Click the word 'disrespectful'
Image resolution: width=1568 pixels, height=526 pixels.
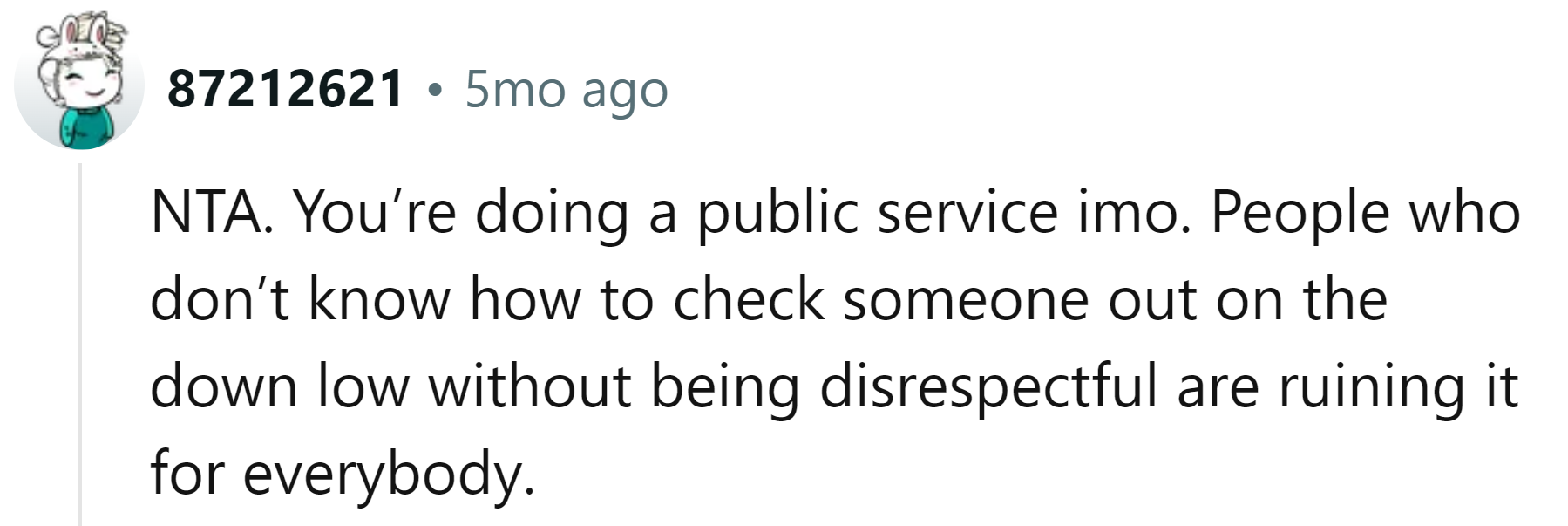point(988,386)
